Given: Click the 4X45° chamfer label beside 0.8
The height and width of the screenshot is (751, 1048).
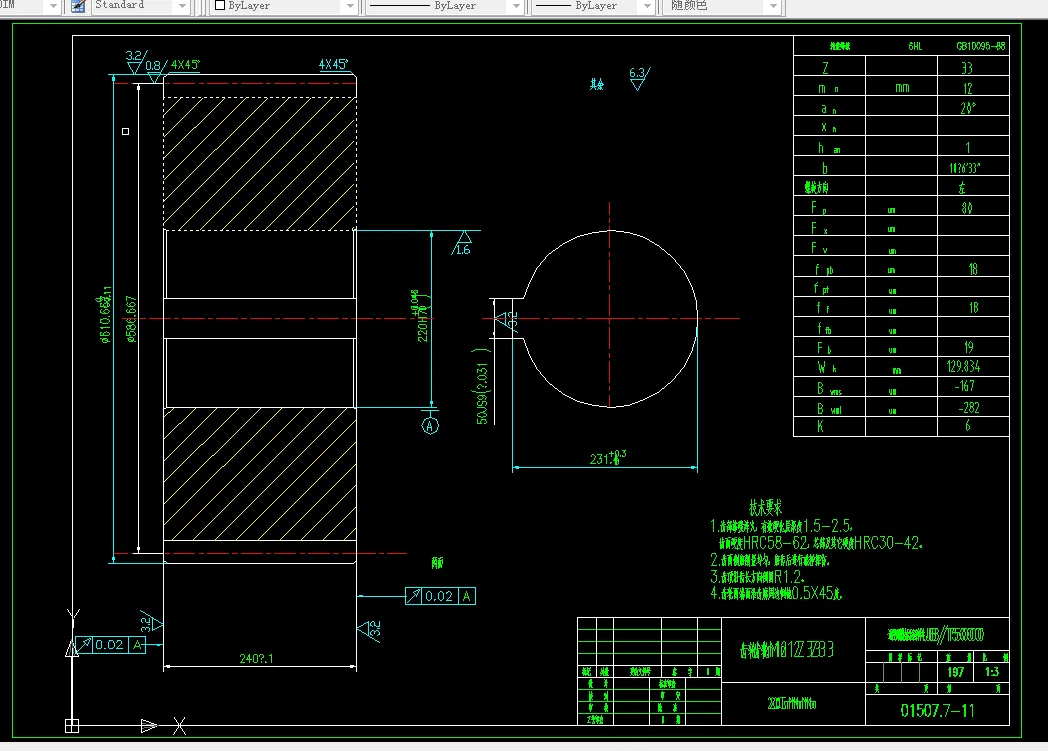Looking at the screenshot, I should click(185, 65).
